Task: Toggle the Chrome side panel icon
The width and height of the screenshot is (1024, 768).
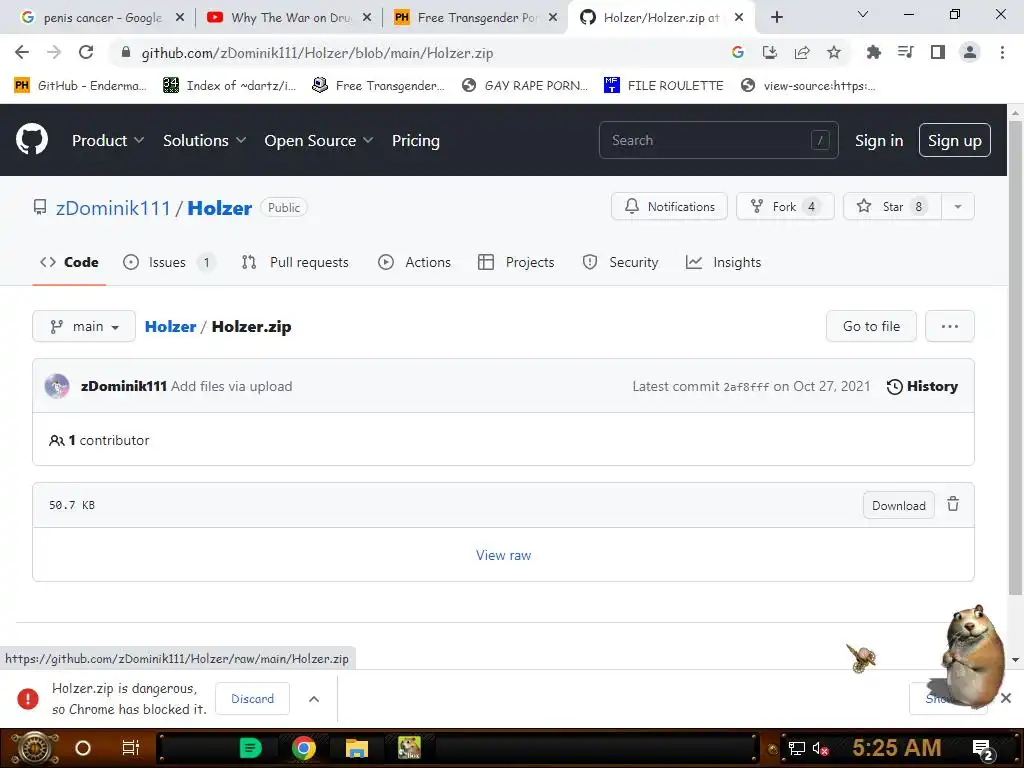Action: coord(938,52)
